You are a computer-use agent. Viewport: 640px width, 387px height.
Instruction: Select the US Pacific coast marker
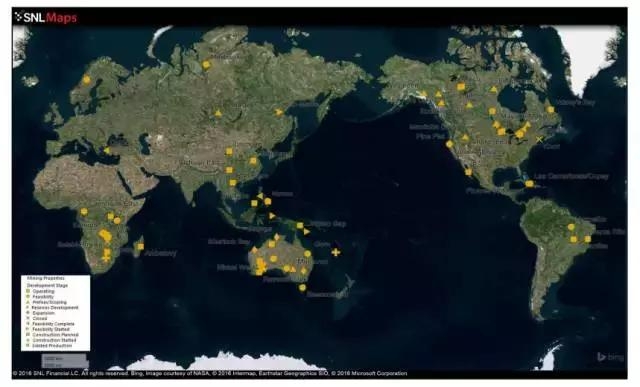point(449,144)
